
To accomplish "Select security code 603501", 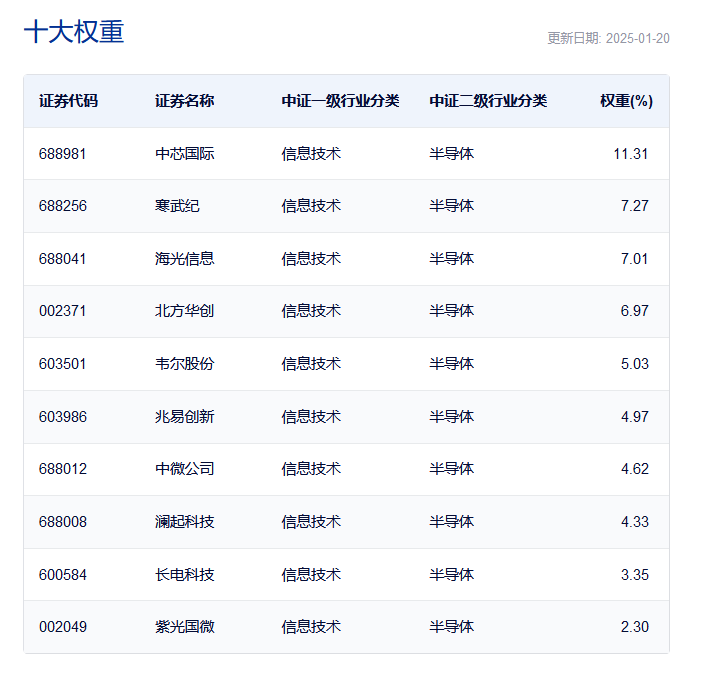I will pyautogui.click(x=62, y=364).
